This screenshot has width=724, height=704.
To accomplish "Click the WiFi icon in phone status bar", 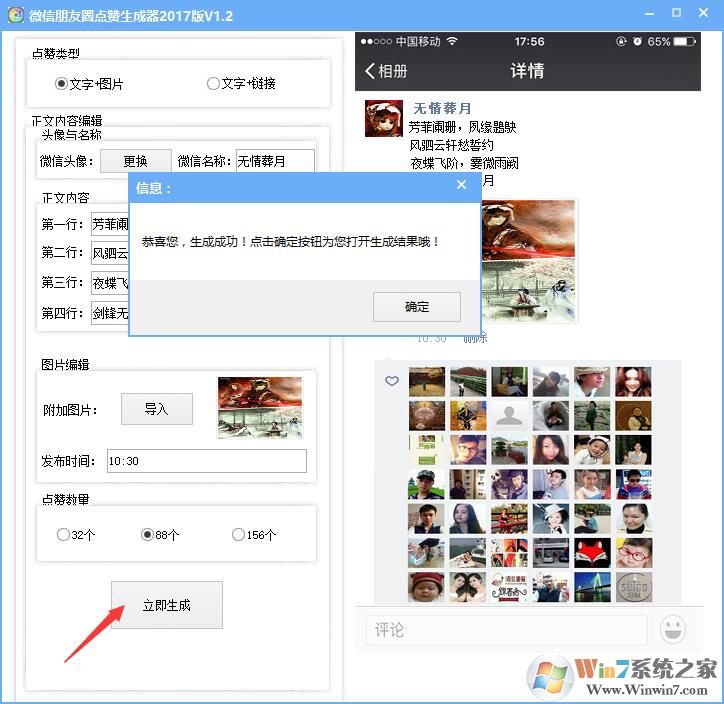I will pos(452,41).
